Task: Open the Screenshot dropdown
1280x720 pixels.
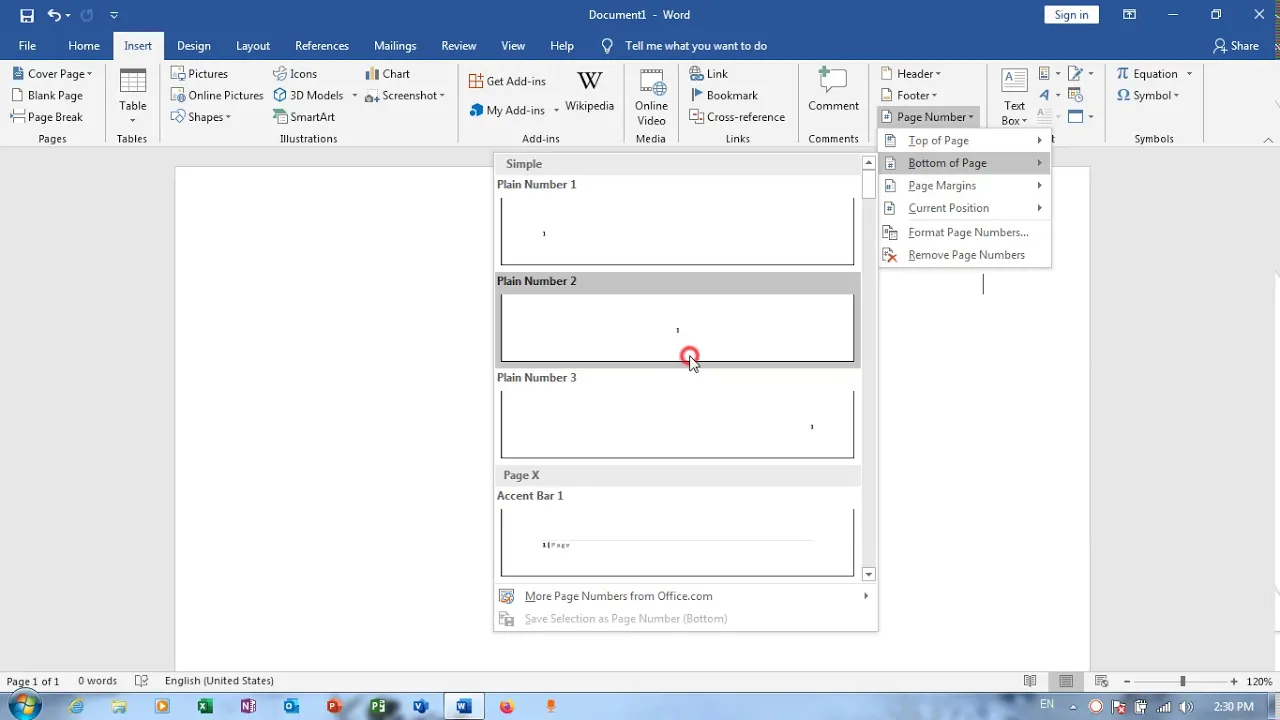Action: click(x=405, y=95)
